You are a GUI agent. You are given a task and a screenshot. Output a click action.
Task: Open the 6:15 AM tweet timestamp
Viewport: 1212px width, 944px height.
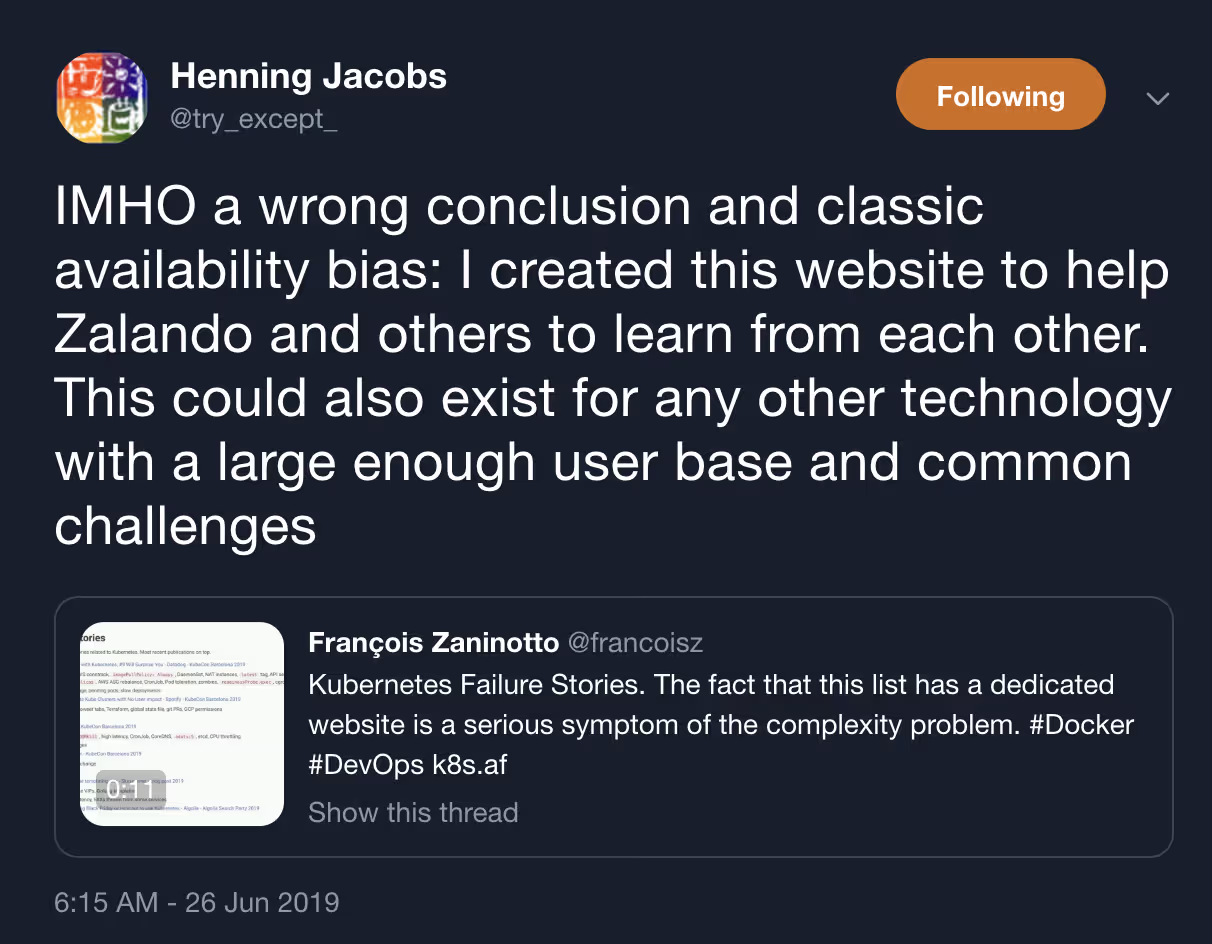click(x=106, y=902)
